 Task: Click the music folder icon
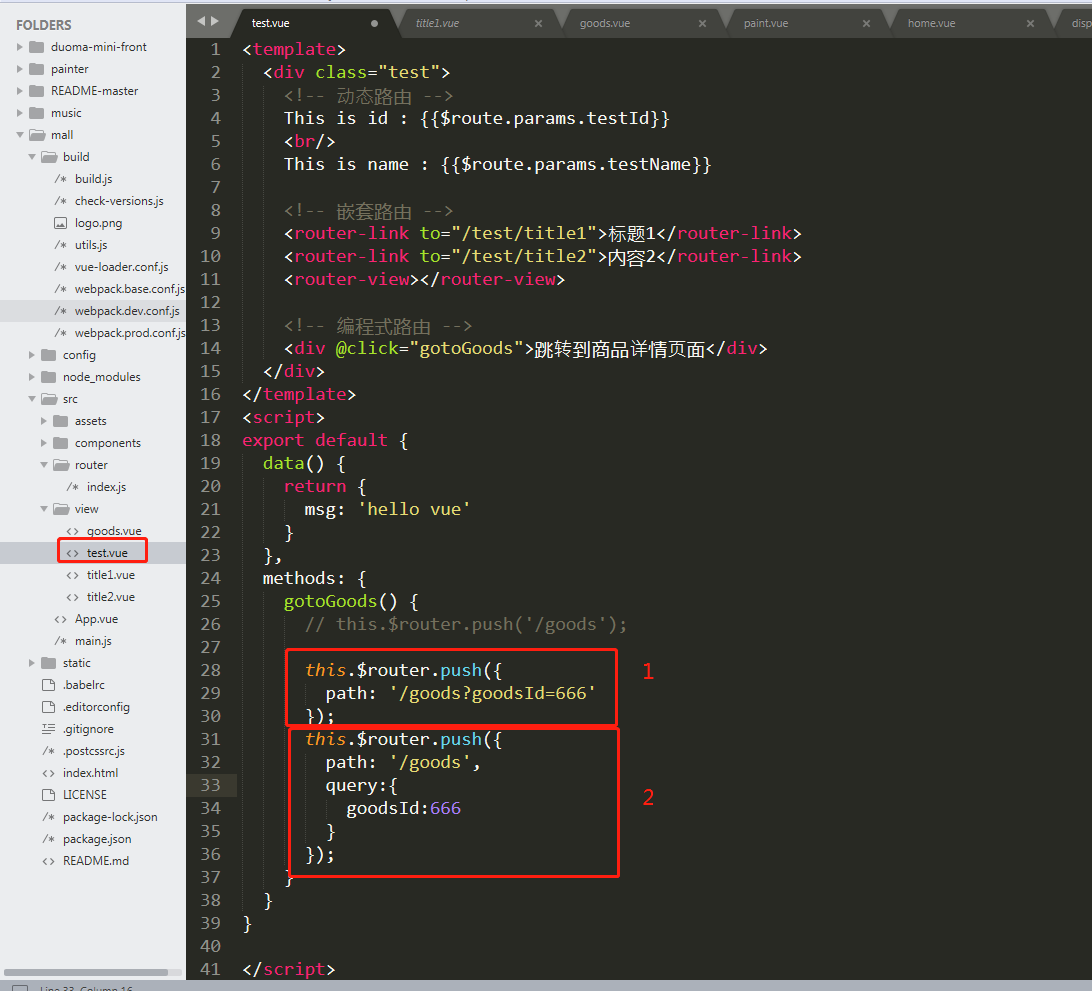tap(36, 113)
